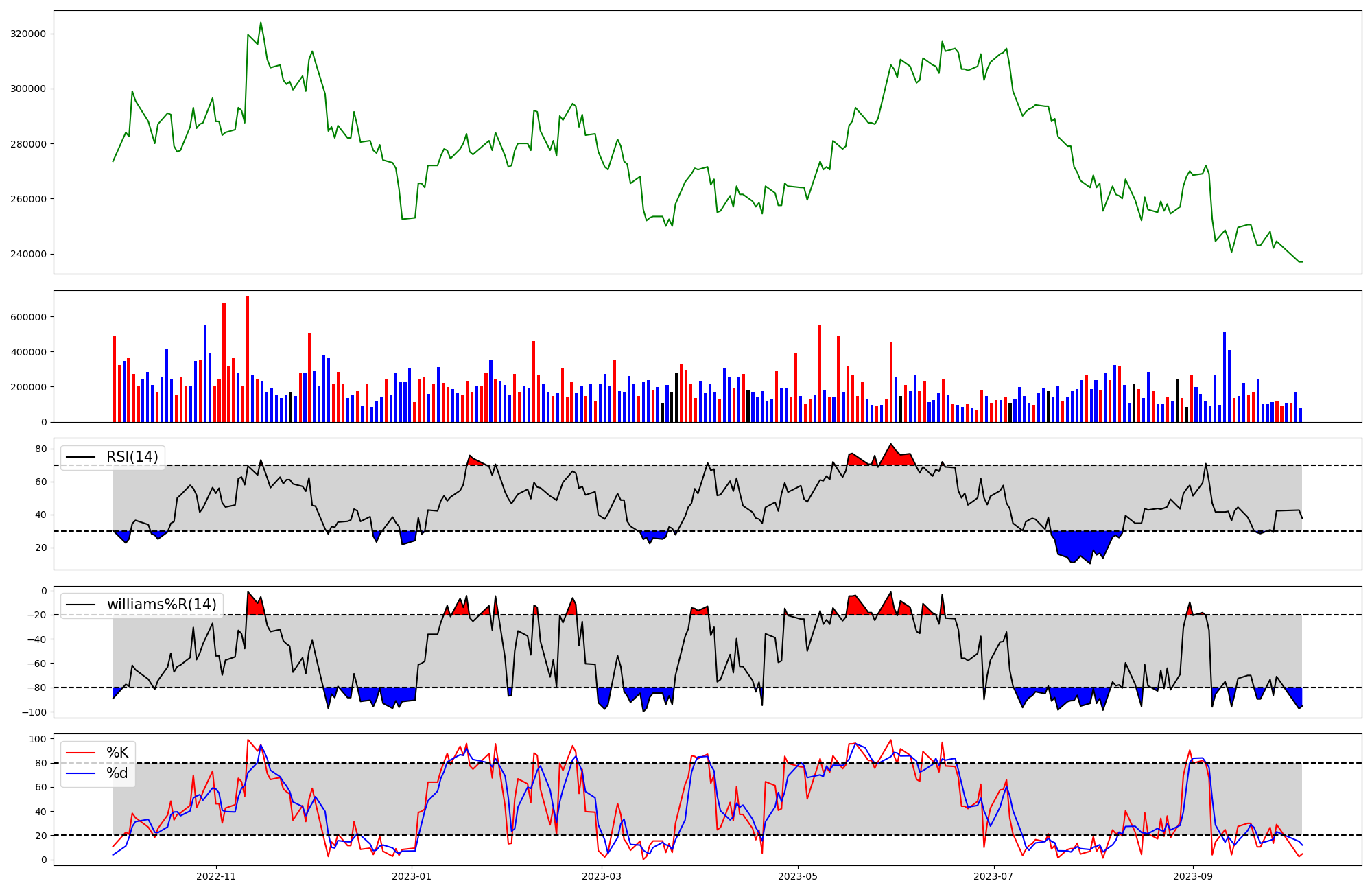The image size is (1372, 892).
Task: Click the %K legend entry text
Action: point(117,753)
